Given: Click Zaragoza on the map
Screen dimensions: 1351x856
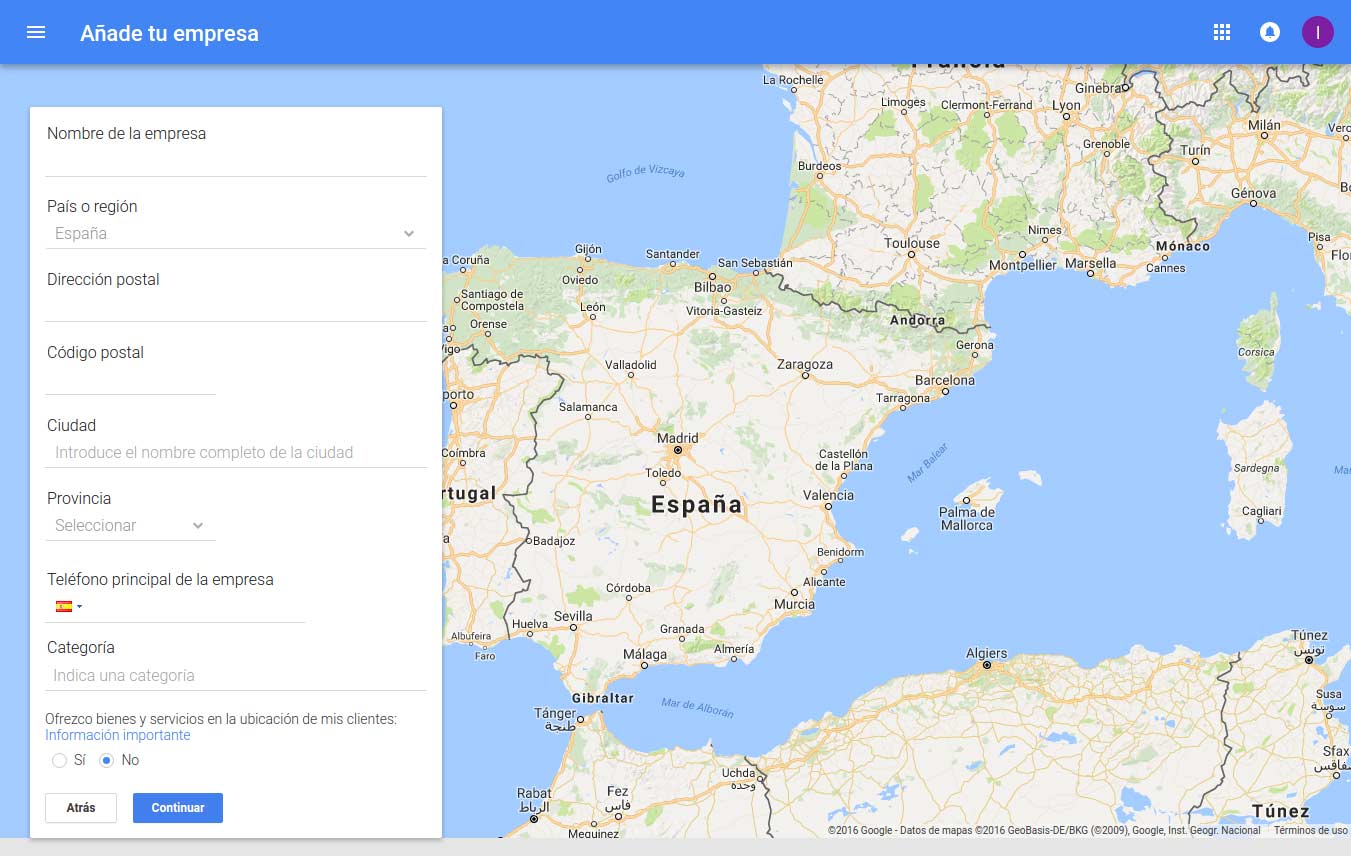Looking at the screenshot, I should tap(805, 364).
